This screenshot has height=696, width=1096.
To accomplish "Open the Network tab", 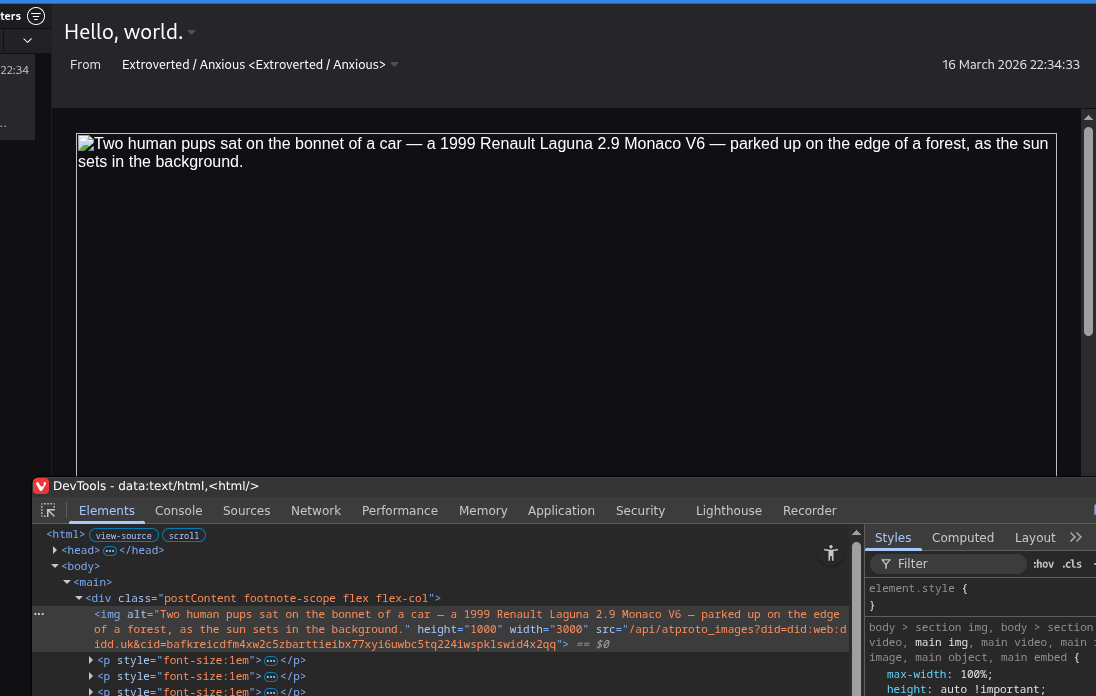I will coord(316,510).
